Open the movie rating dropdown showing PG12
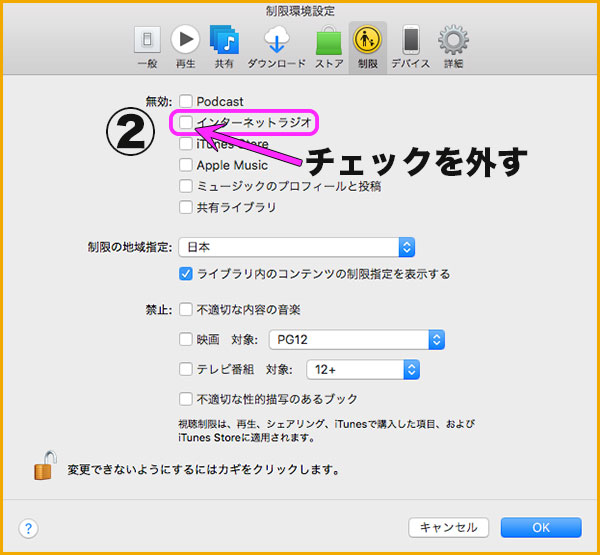Image resolution: width=600 pixels, height=555 pixels. 357,340
